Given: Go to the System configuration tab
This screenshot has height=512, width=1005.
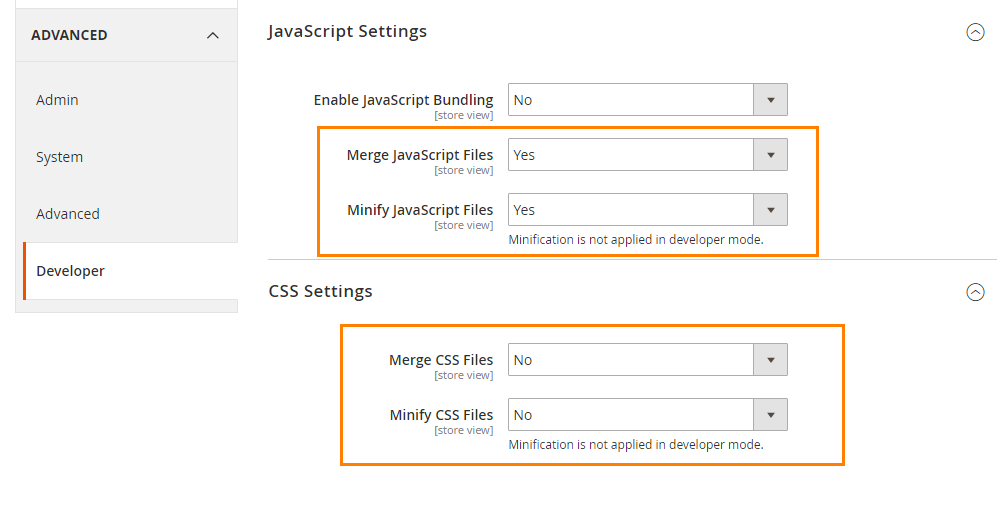Looking at the screenshot, I should tap(60, 157).
